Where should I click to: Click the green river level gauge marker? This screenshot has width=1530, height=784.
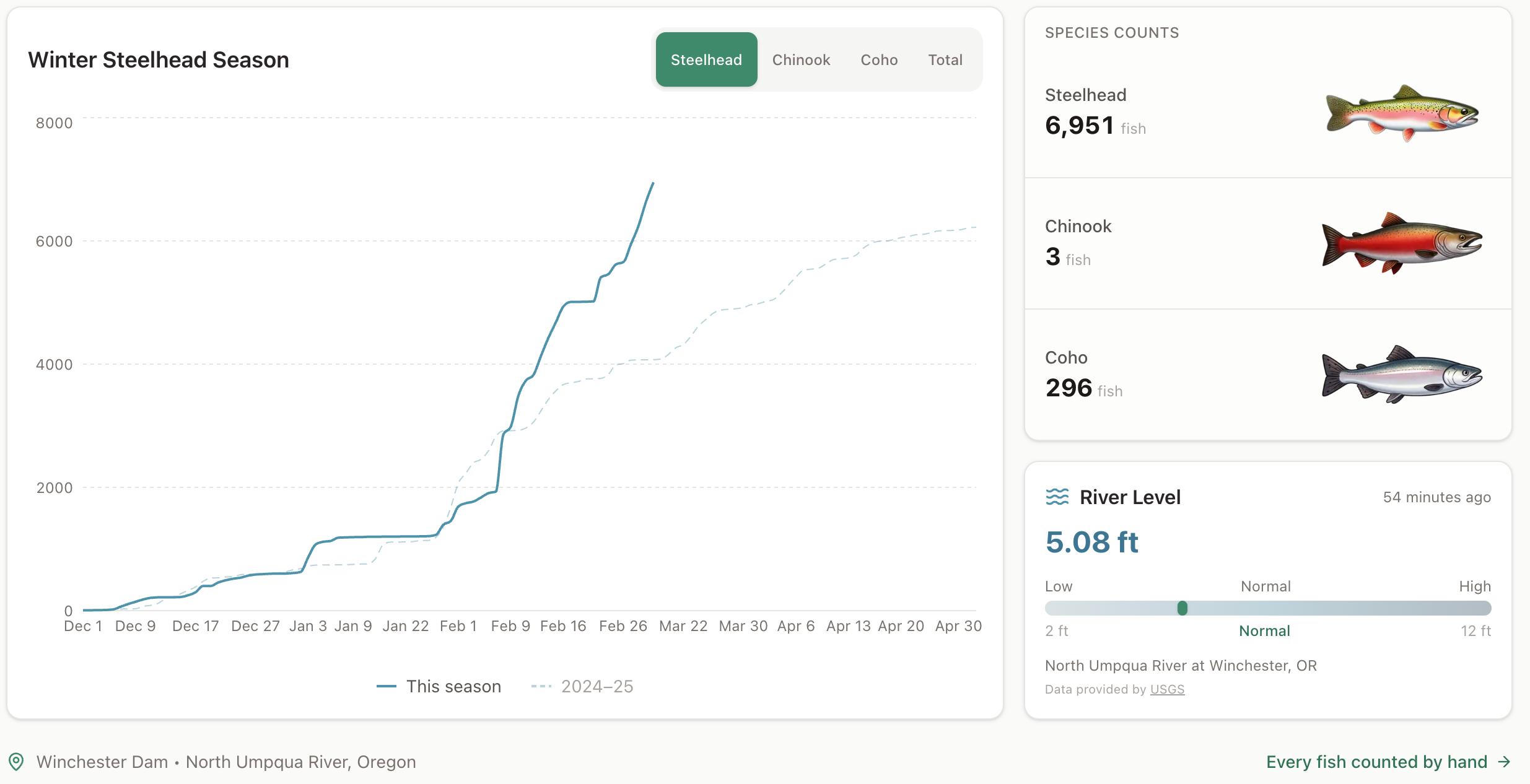(1182, 608)
